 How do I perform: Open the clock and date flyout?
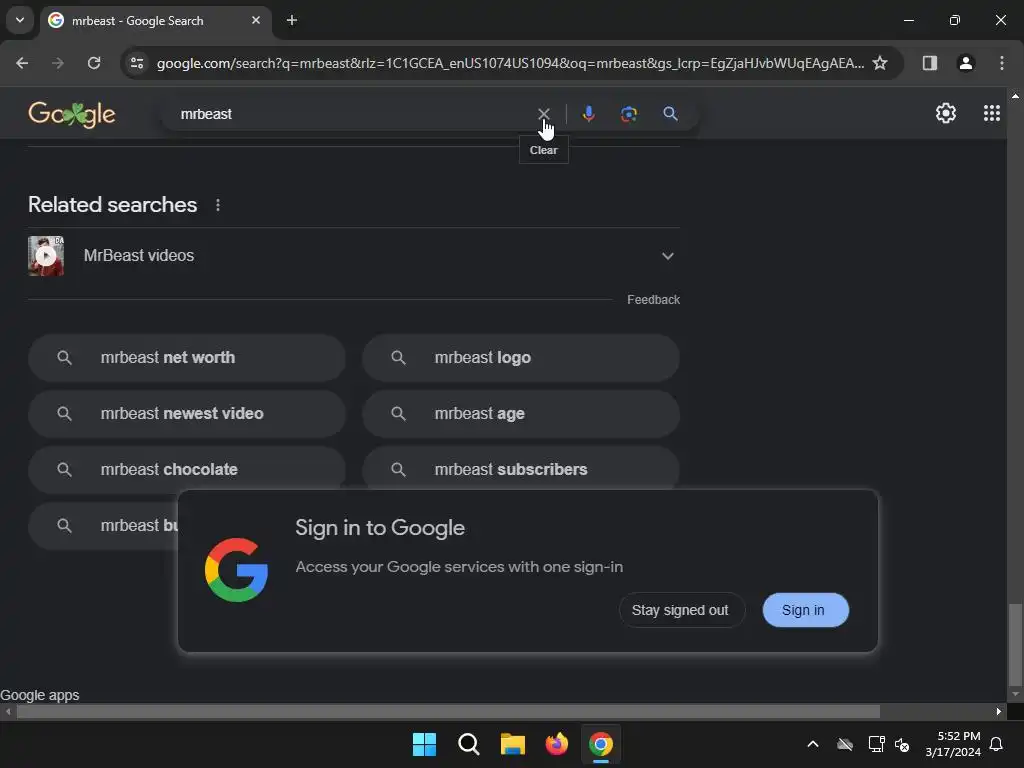953,744
